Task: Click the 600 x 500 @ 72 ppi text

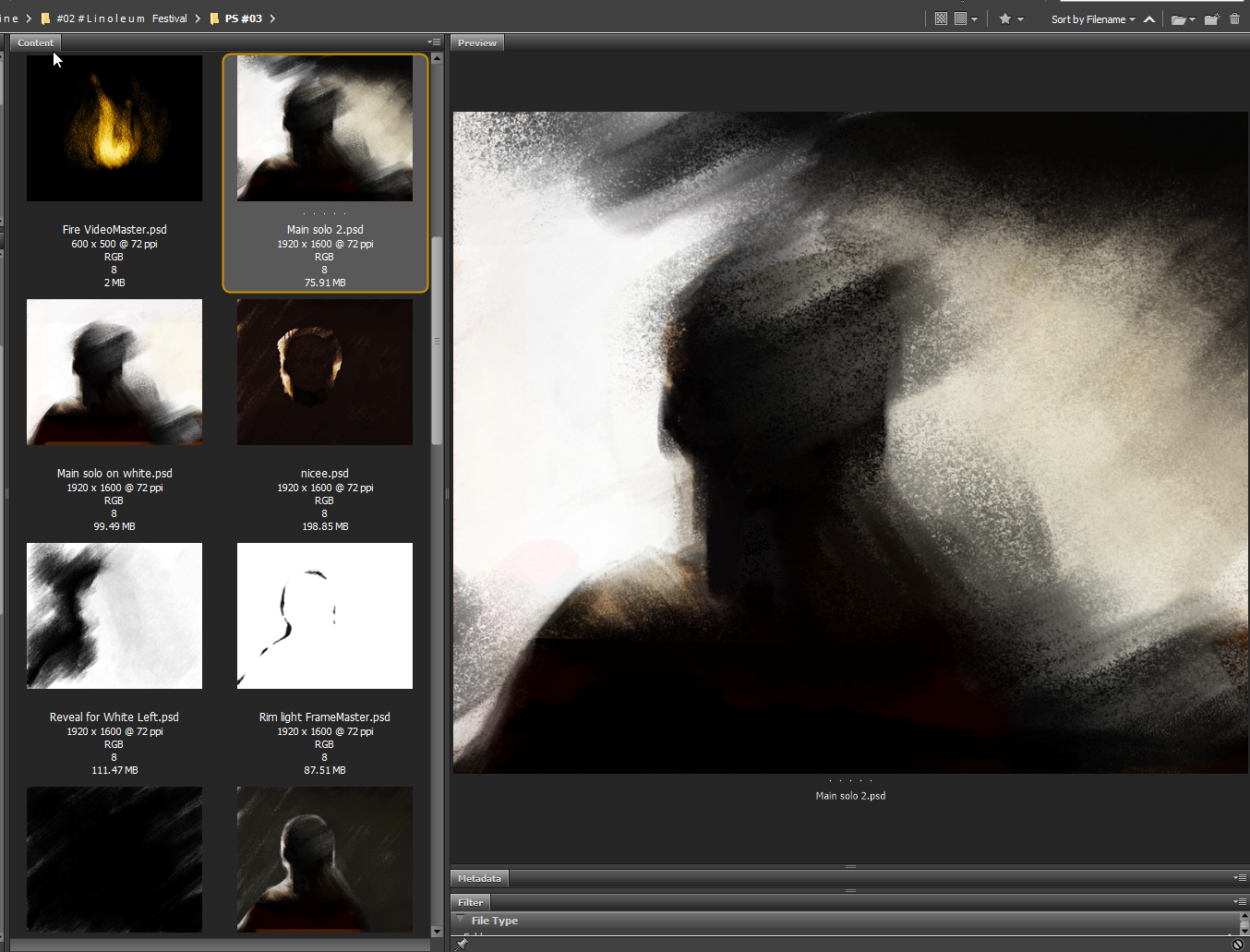Action: point(114,244)
